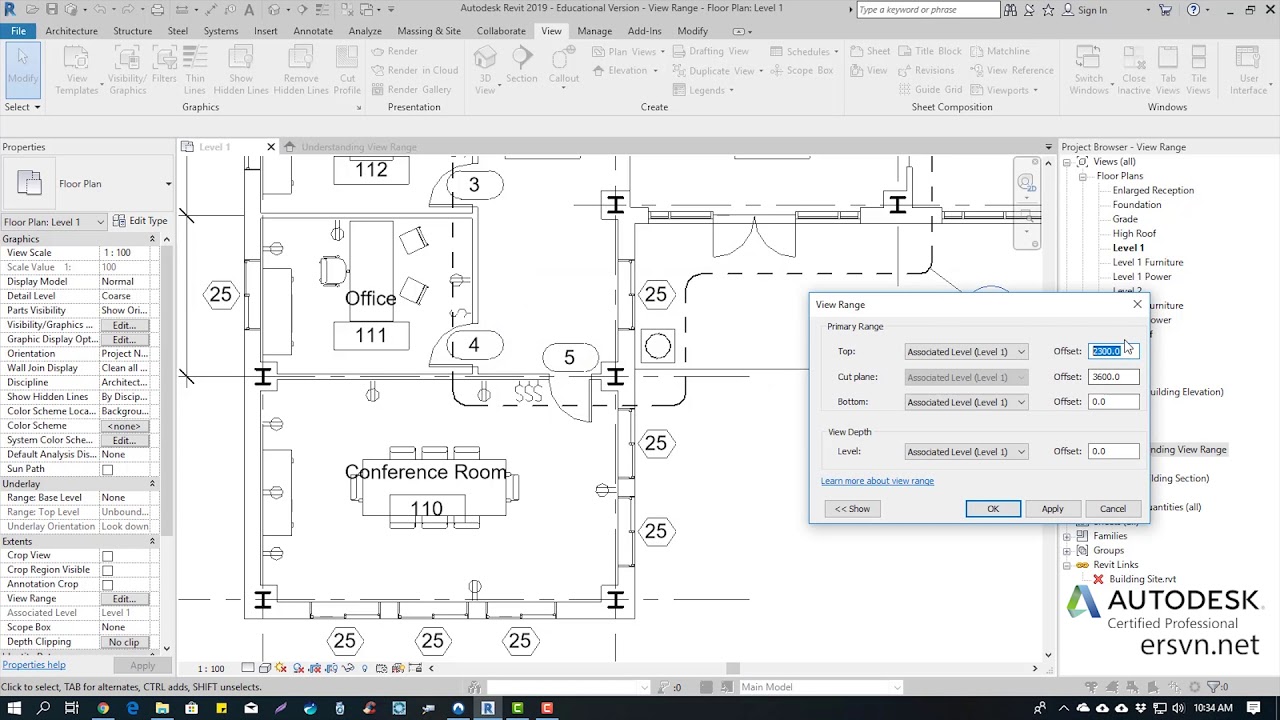Select Enlarged Reception floor plan

coord(1153,190)
